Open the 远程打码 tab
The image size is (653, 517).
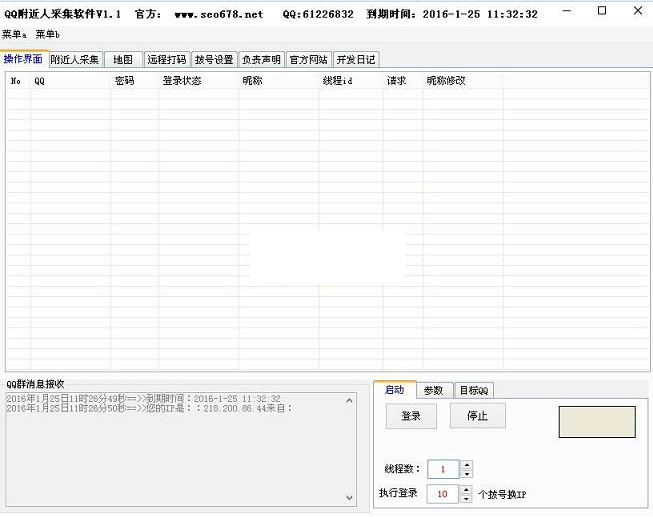[166, 59]
